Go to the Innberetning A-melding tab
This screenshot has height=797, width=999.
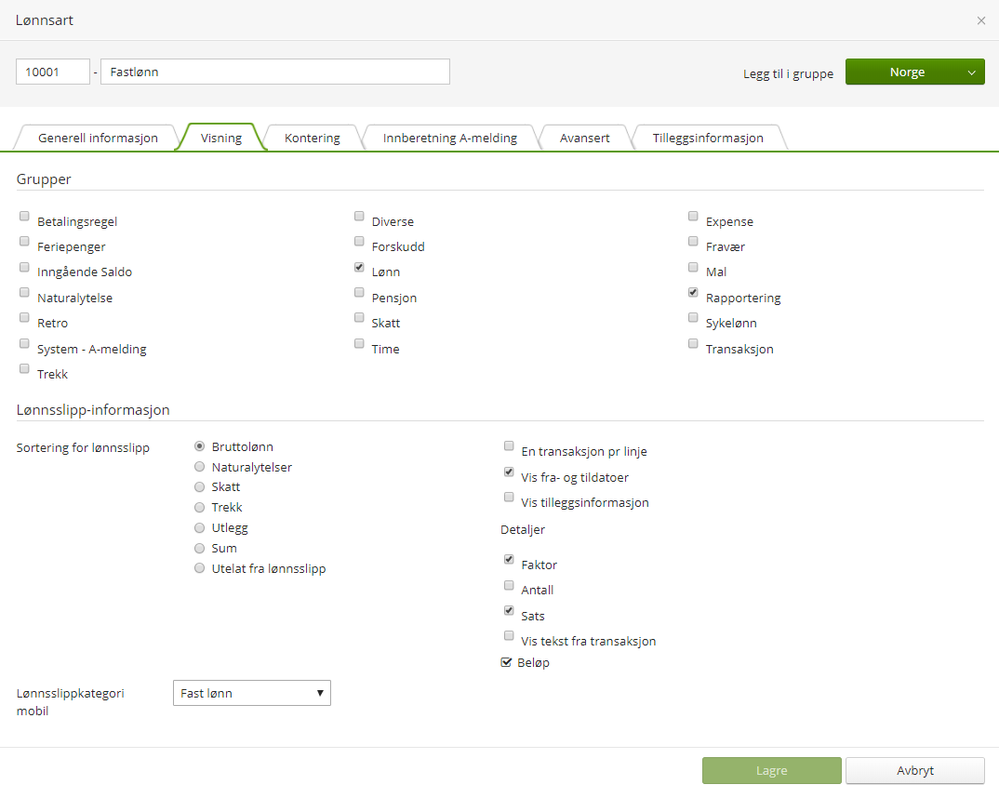pos(450,138)
